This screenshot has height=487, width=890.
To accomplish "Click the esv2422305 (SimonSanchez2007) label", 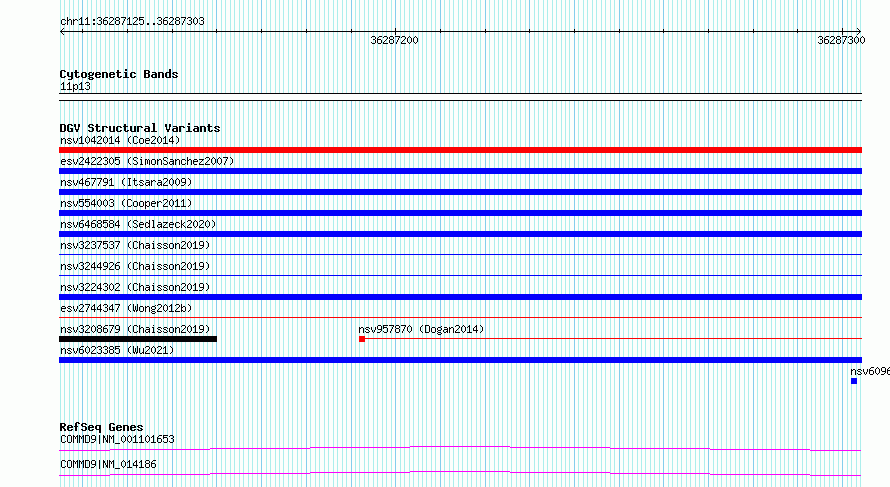I will [x=147, y=161].
